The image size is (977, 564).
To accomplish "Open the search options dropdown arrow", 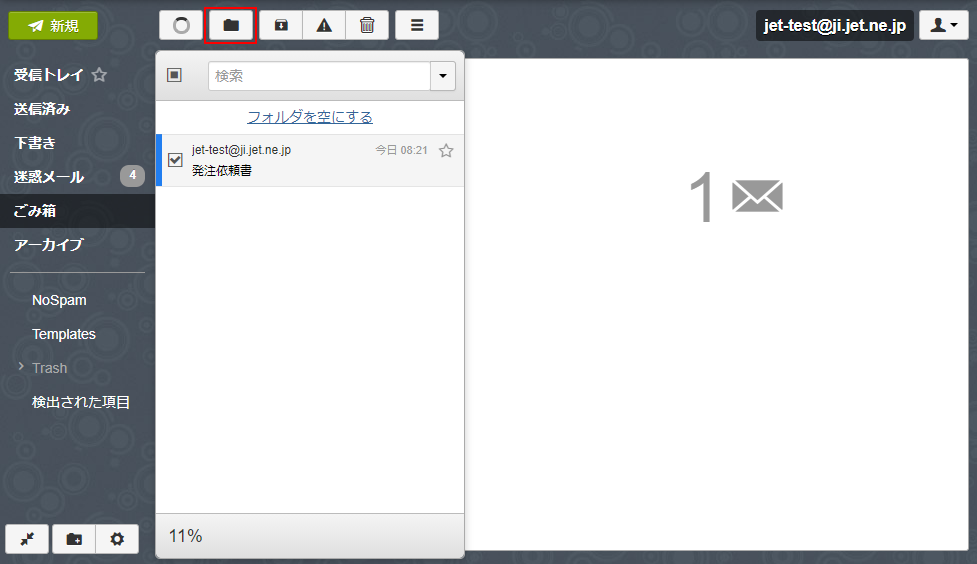I will pos(442,76).
